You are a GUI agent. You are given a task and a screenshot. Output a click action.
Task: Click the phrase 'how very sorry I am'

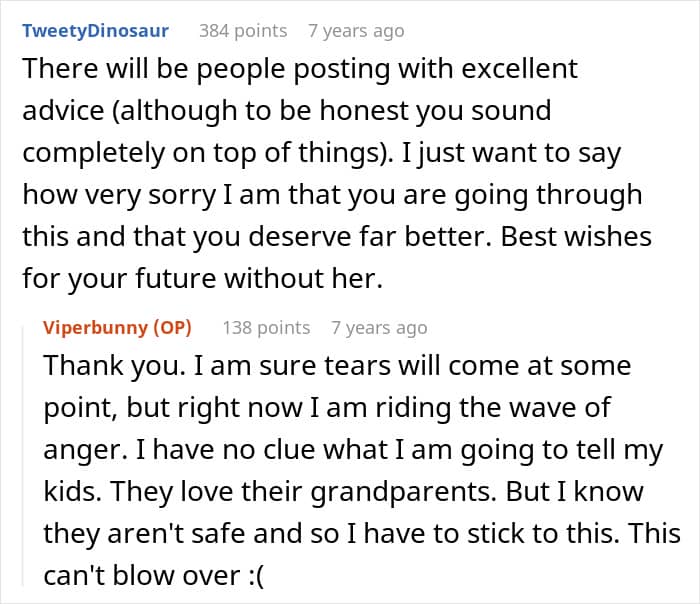(x=153, y=195)
